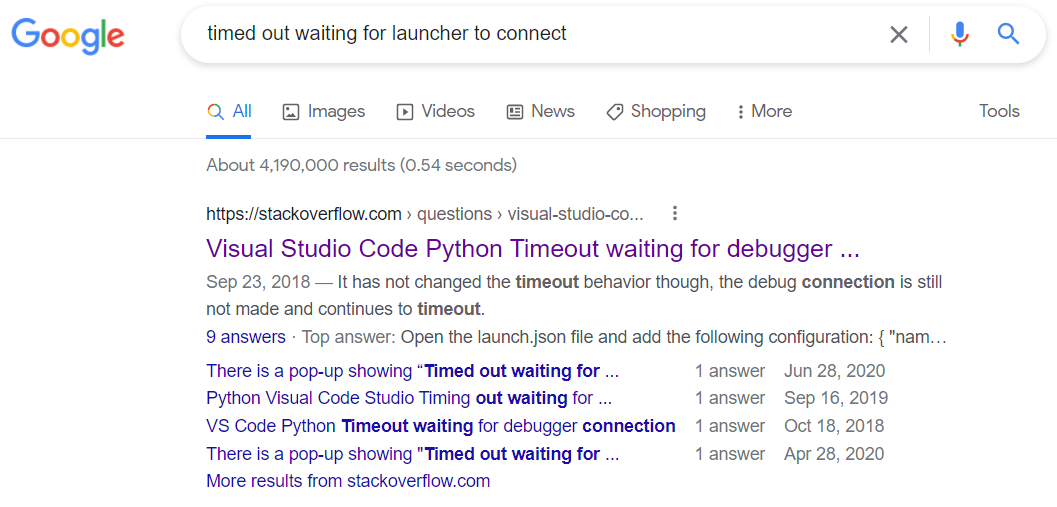Switch to Videos tab
Image resolution: width=1057 pixels, height=507 pixels.
435,111
